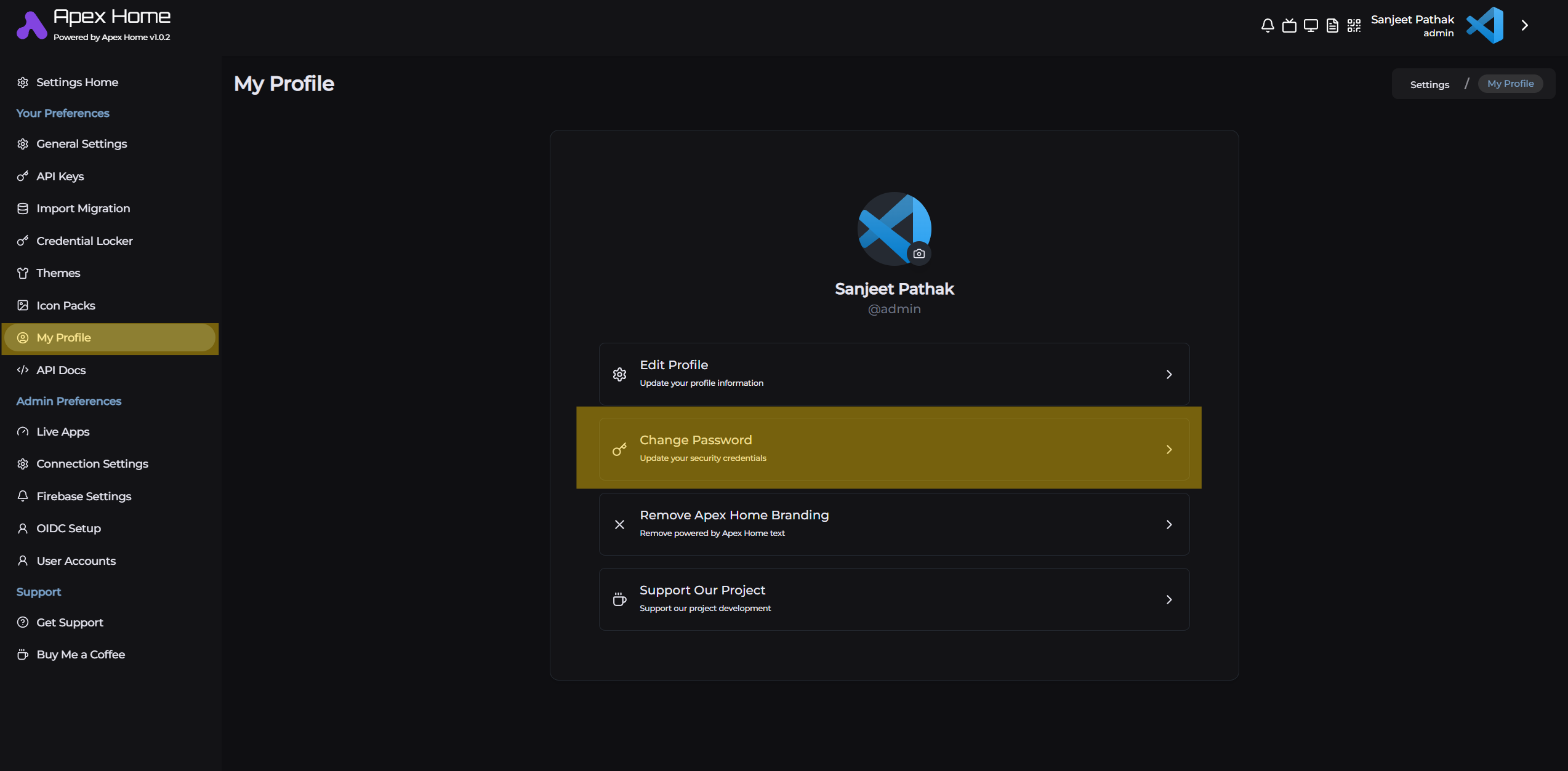Image resolution: width=1568 pixels, height=771 pixels.
Task: Click the Apex Home logo
Action: coord(32,26)
